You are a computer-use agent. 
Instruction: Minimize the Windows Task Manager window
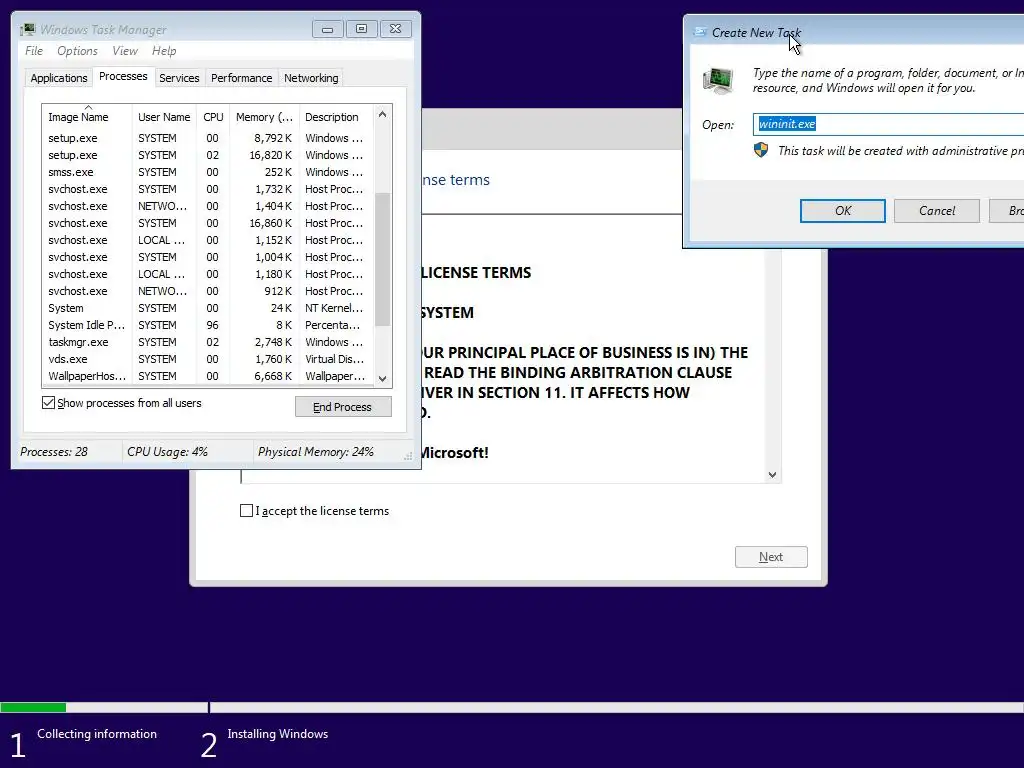pos(327,29)
